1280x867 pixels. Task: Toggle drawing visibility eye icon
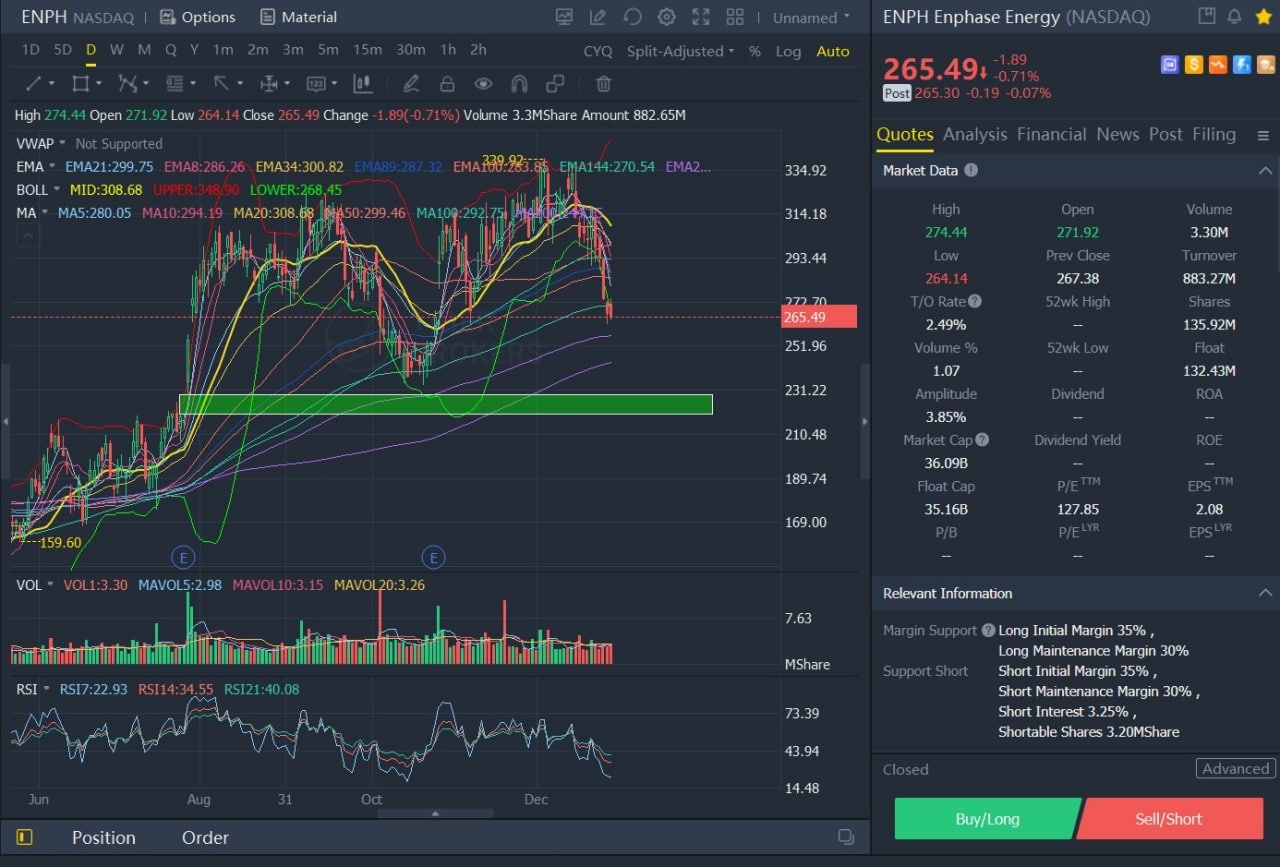(483, 84)
